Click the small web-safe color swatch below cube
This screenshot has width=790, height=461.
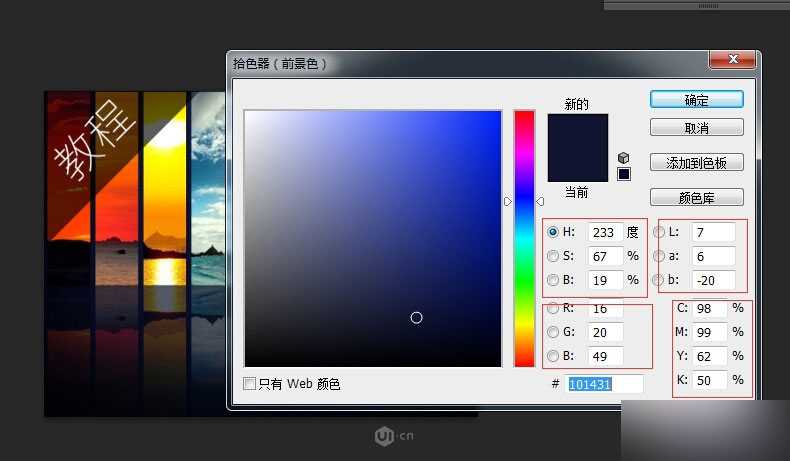tap(623, 174)
